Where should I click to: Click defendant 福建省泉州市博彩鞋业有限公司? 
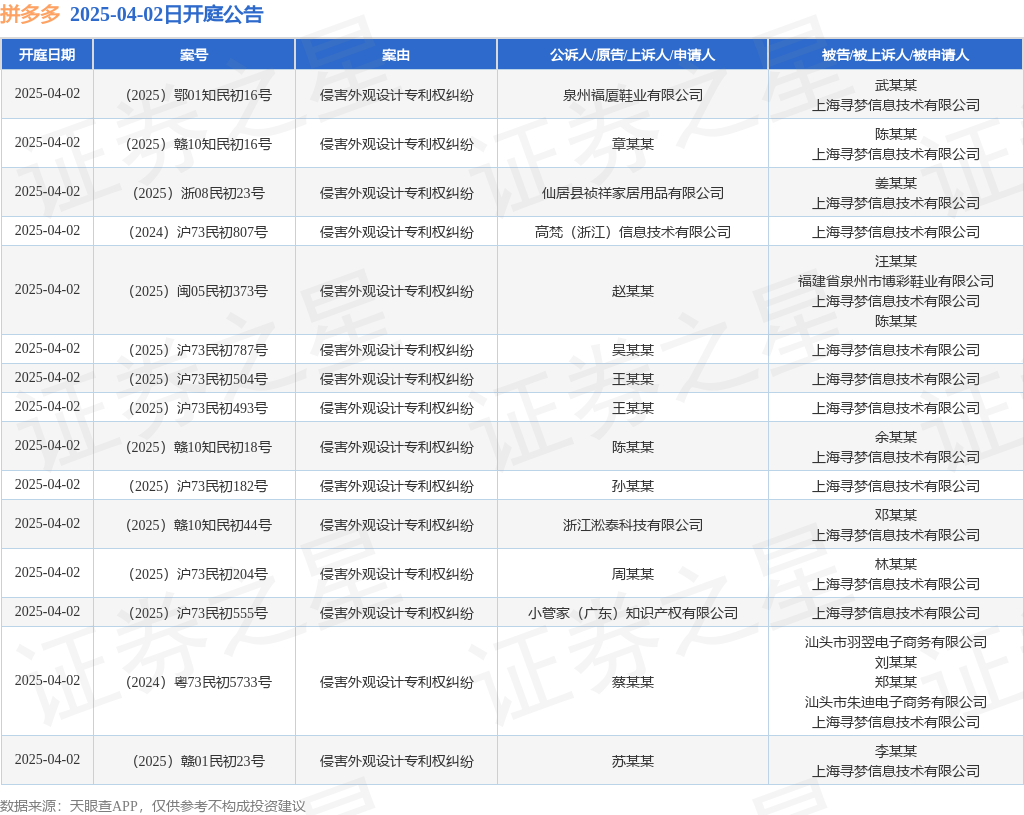896,281
